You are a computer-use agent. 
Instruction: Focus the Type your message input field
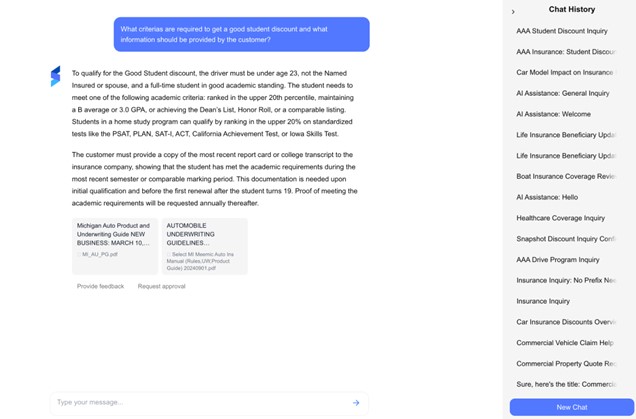pyautogui.click(x=200, y=403)
